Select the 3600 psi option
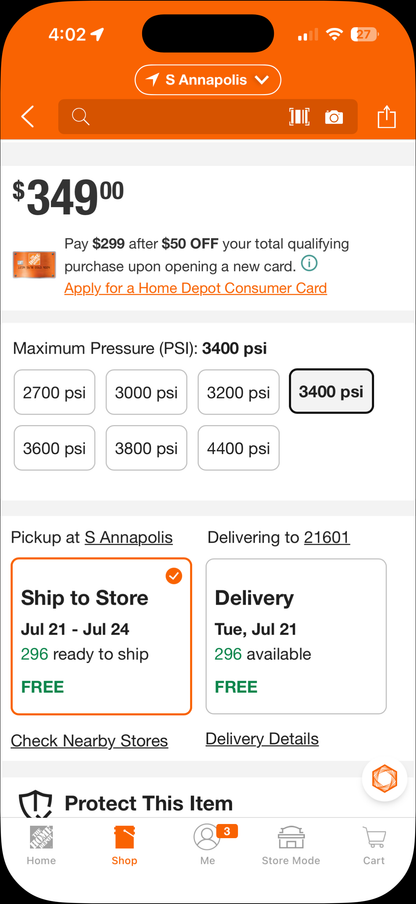 [x=54, y=448]
